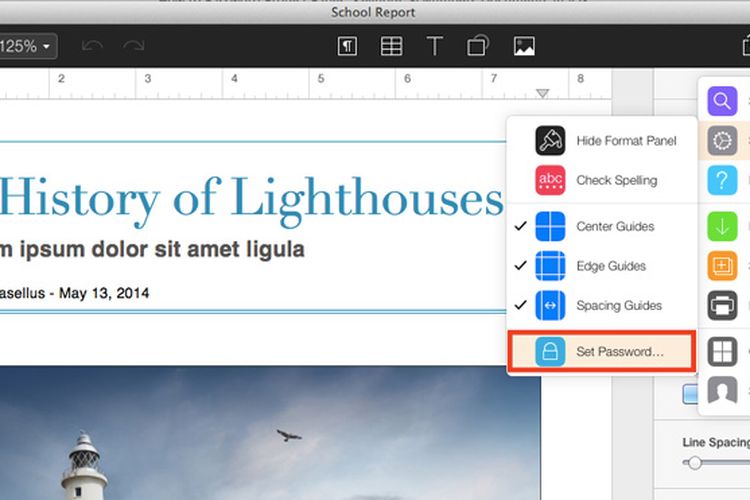Click the gray gear settings icon

pos(722,141)
